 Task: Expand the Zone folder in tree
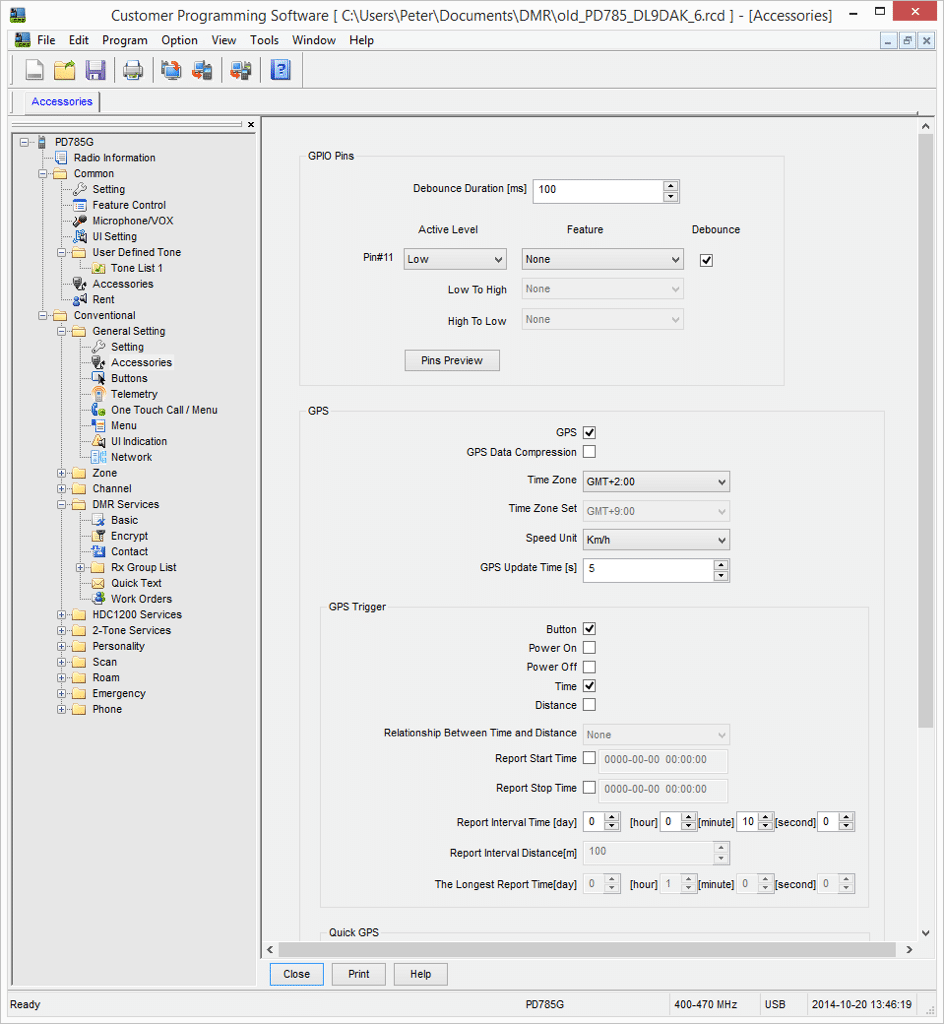(62, 473)
